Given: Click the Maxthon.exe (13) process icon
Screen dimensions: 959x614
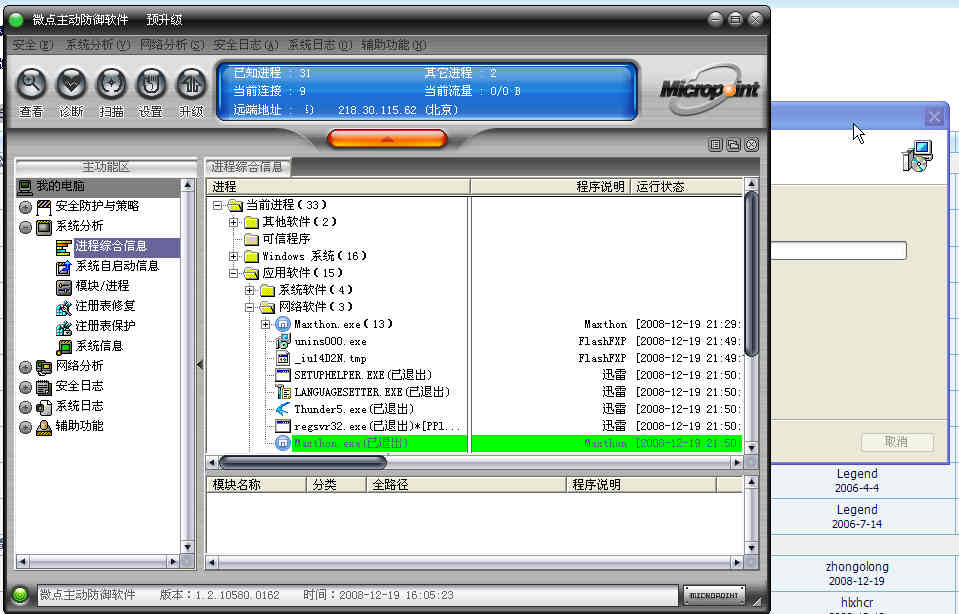Looking at the screenshot, I should click(283, 324).
